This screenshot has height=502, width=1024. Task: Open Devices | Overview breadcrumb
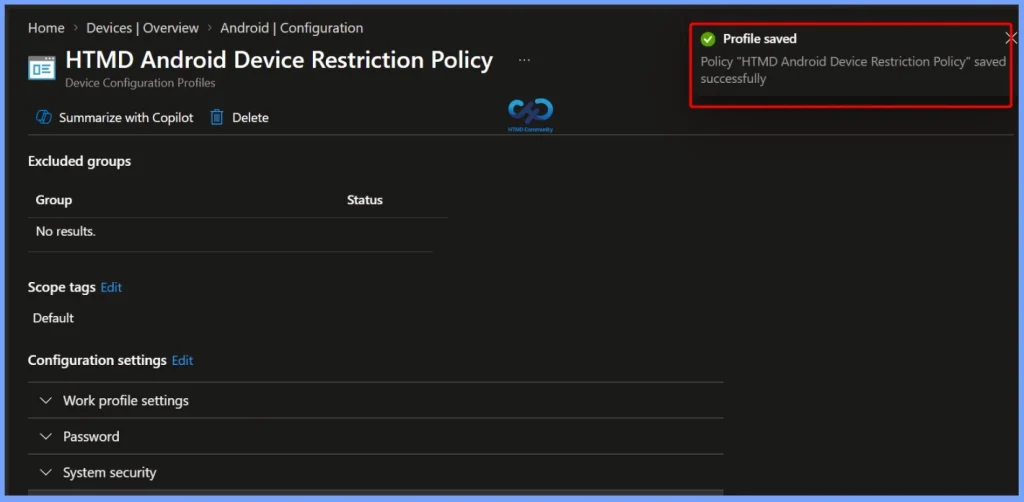(x=142, y=28)
